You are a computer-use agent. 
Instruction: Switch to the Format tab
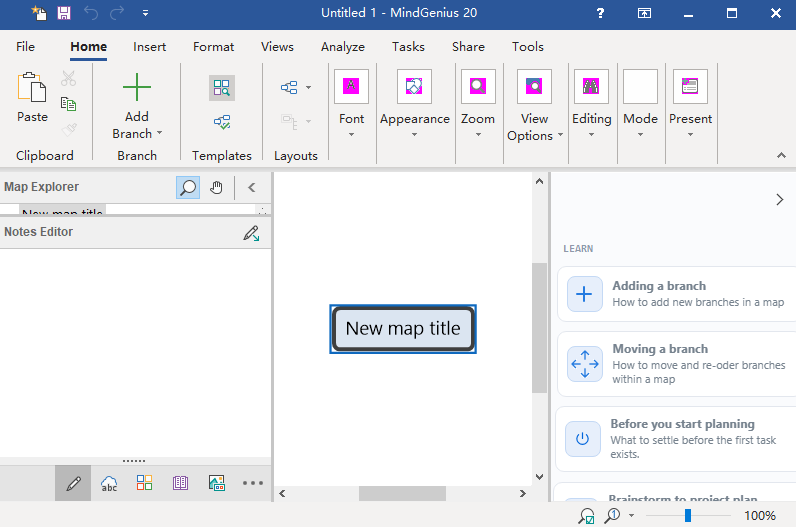click(x=213, y=47)
